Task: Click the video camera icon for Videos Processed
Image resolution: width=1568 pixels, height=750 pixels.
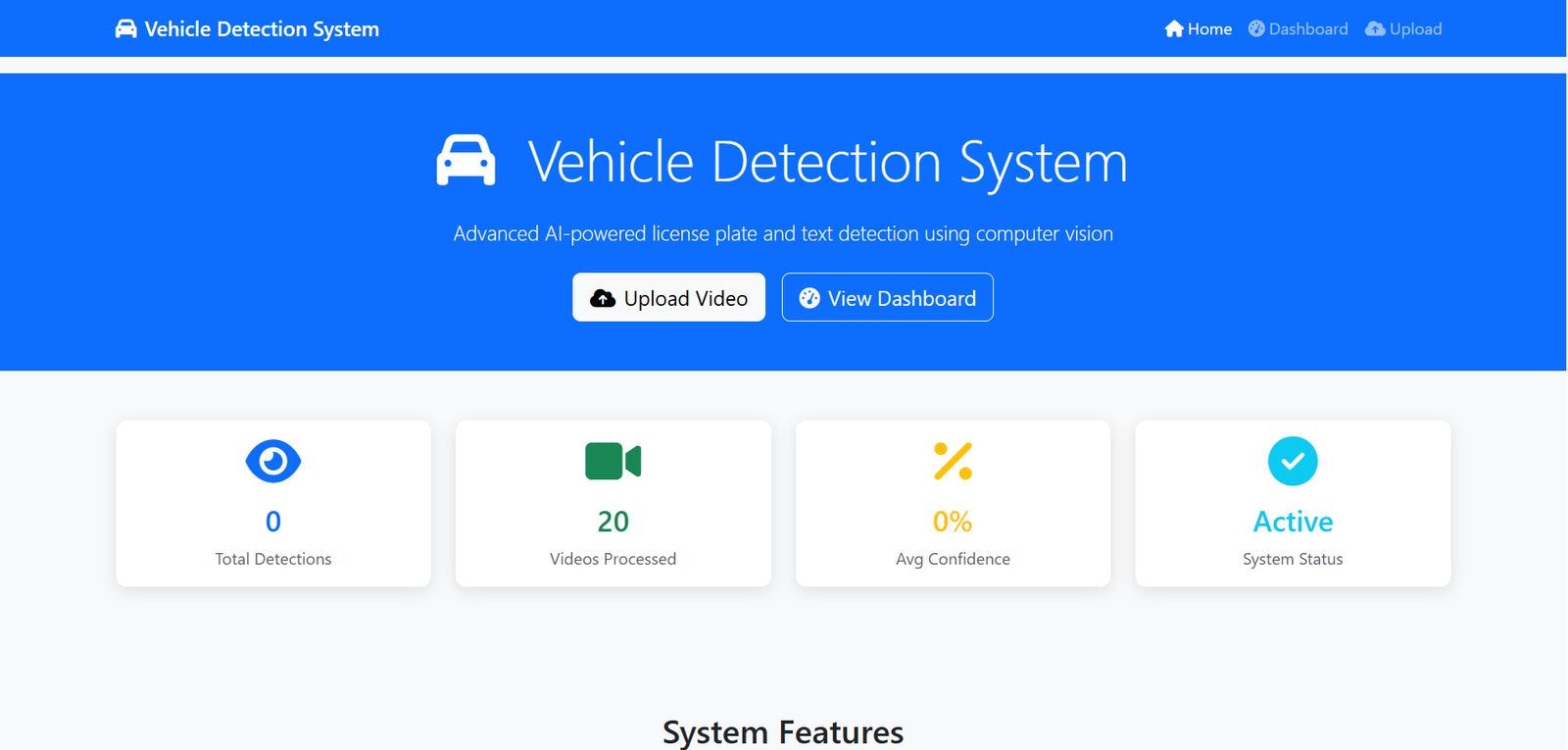Action: [x=613, y=461]
